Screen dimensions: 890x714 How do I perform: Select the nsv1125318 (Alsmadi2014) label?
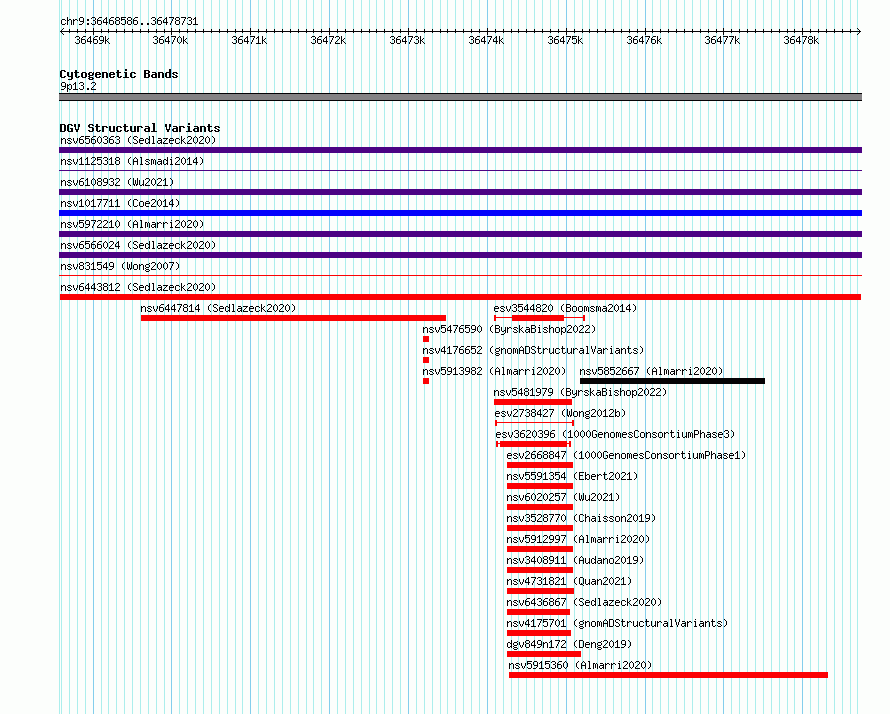click(x=132, y=161)
